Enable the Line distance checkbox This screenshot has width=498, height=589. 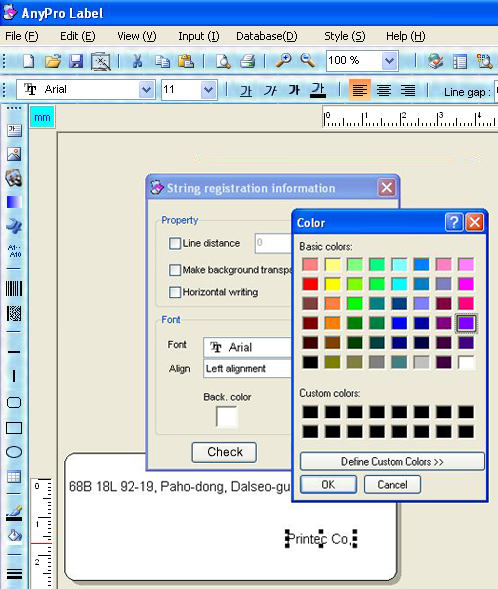(175, 243)
